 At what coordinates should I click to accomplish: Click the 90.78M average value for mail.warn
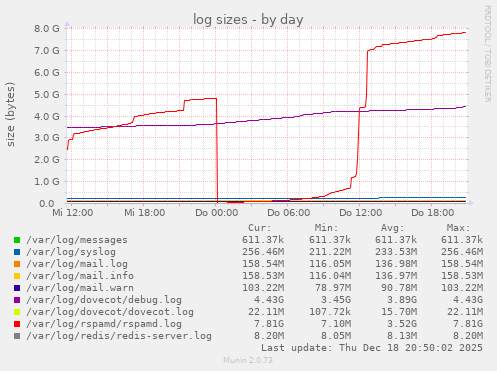coord(399,288)
